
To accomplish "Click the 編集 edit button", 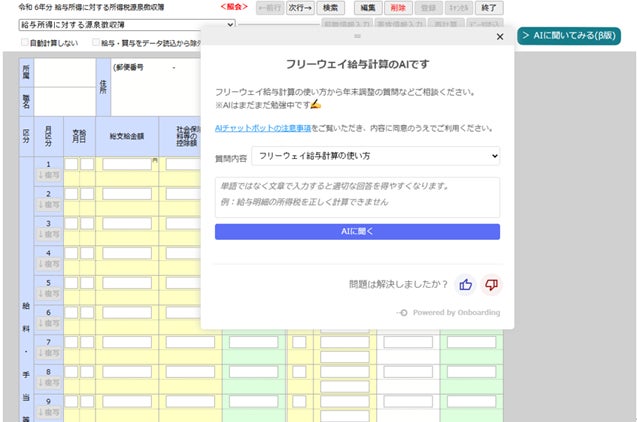I will (x=368, y=7).
